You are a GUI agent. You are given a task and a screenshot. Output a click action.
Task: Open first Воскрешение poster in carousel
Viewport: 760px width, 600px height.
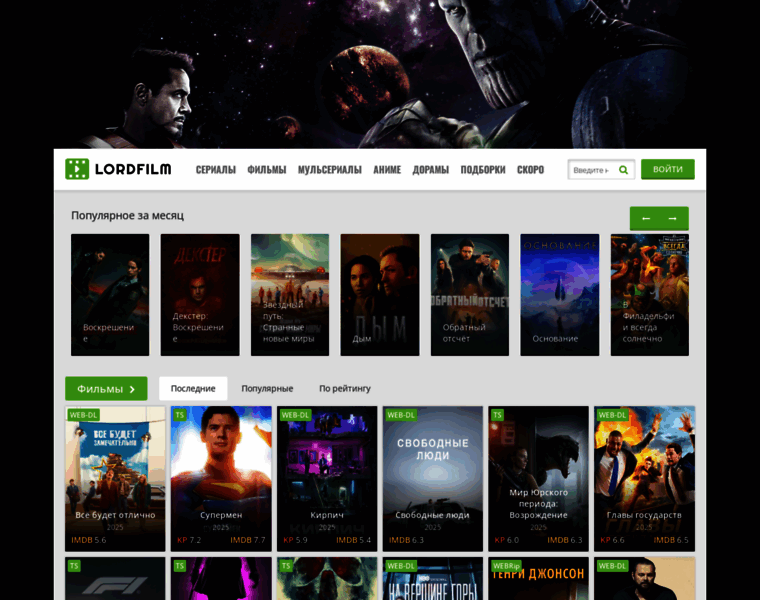(x=110, y=295)
